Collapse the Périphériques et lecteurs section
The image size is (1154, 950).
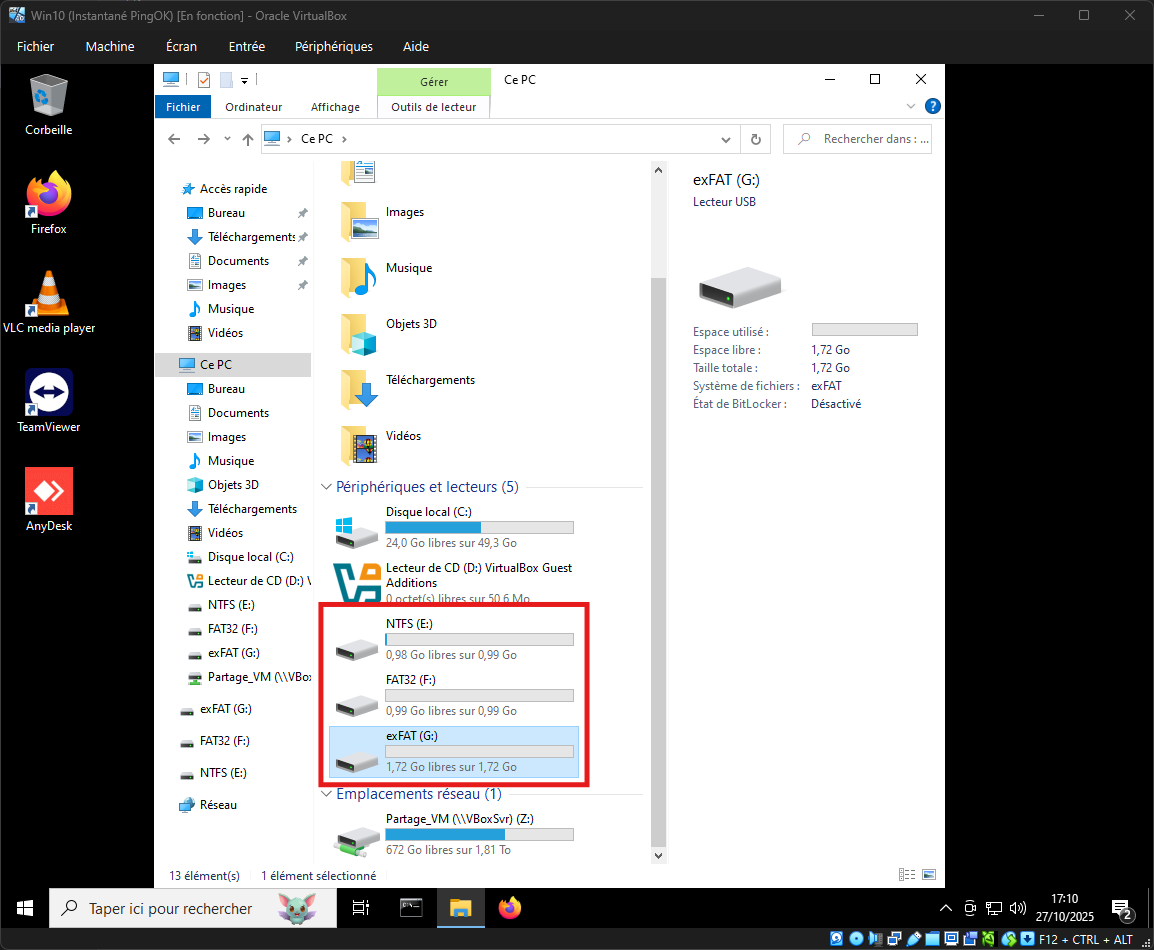(326, 487)
